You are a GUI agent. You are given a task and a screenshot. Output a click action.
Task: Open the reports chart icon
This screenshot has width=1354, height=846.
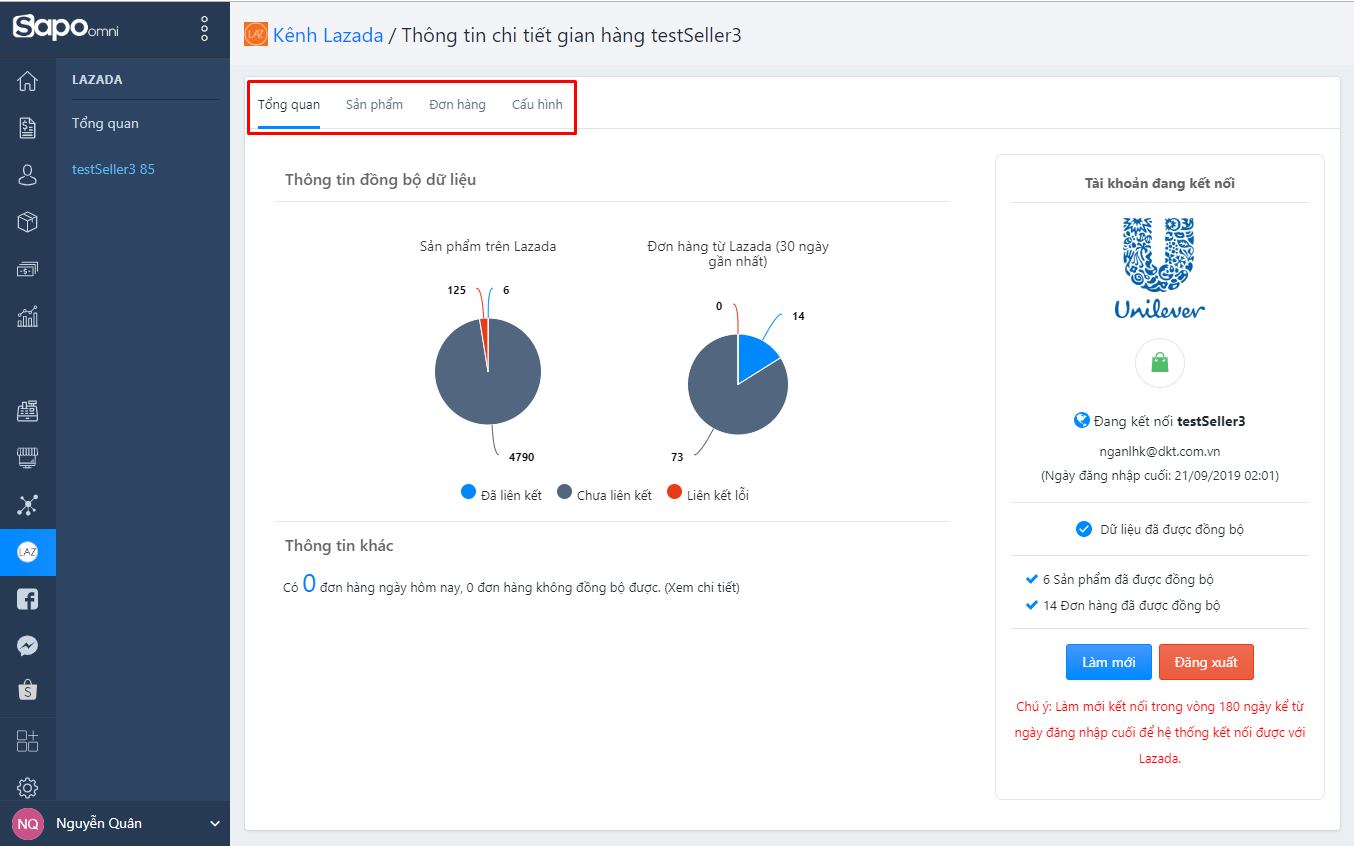27,317
